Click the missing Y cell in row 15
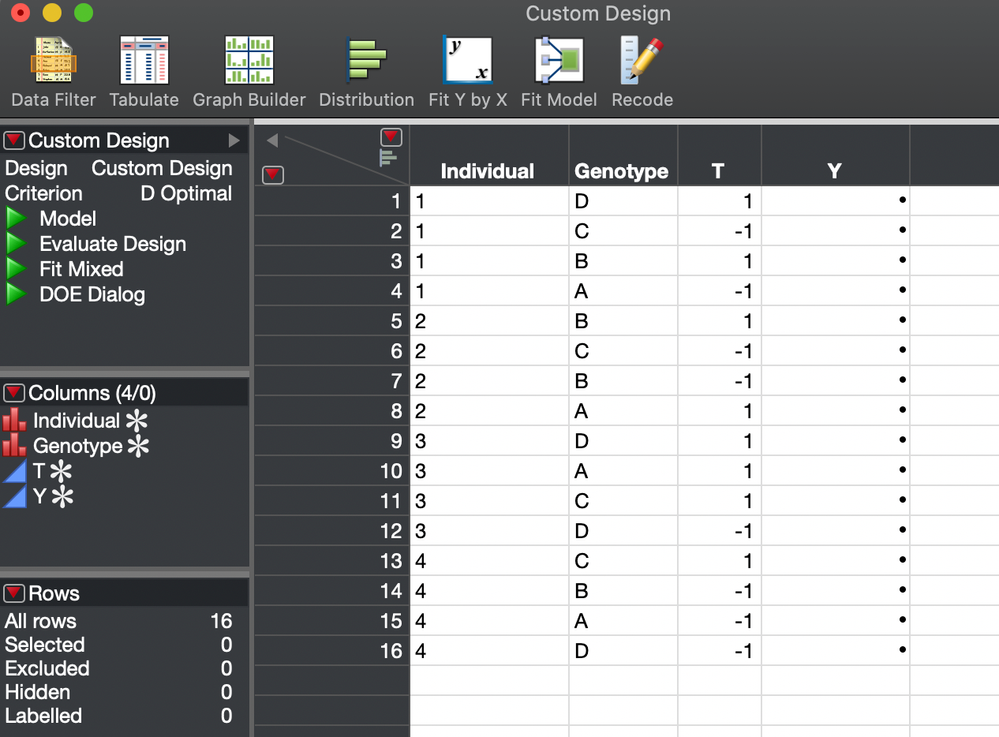The height and width of the screenshot is (737, 999). click(835, 620)
